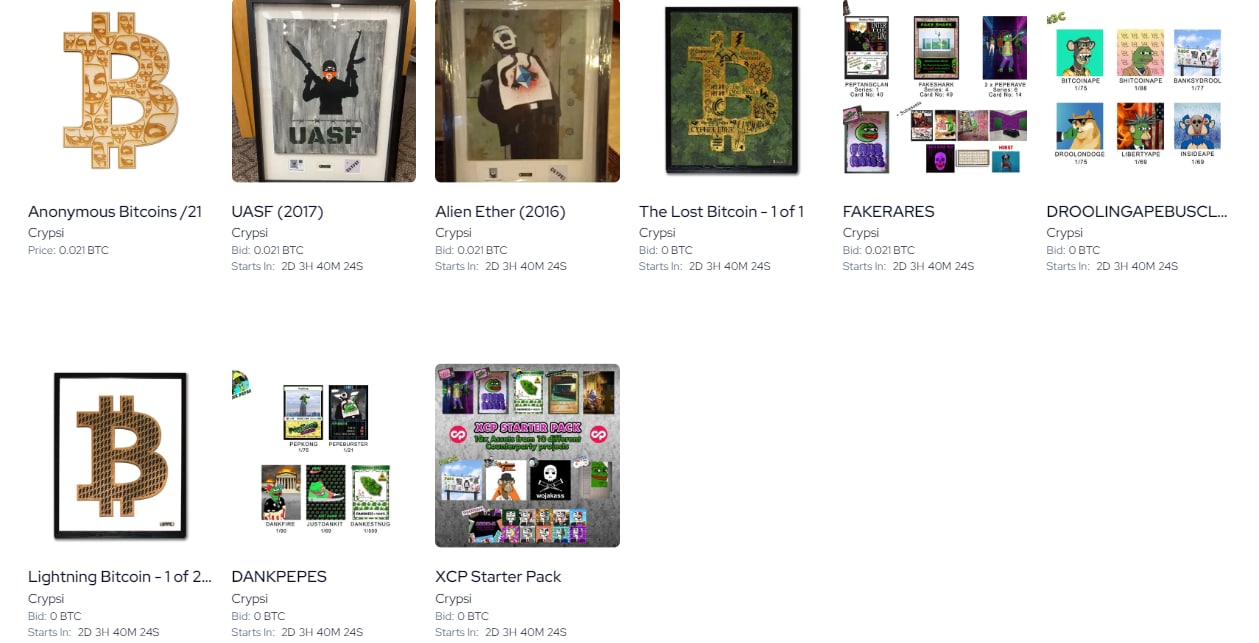The image size is (1259, 643).
Task: Open the Lightning Bitcoin framed picture
Action: (x=120, y=456)
